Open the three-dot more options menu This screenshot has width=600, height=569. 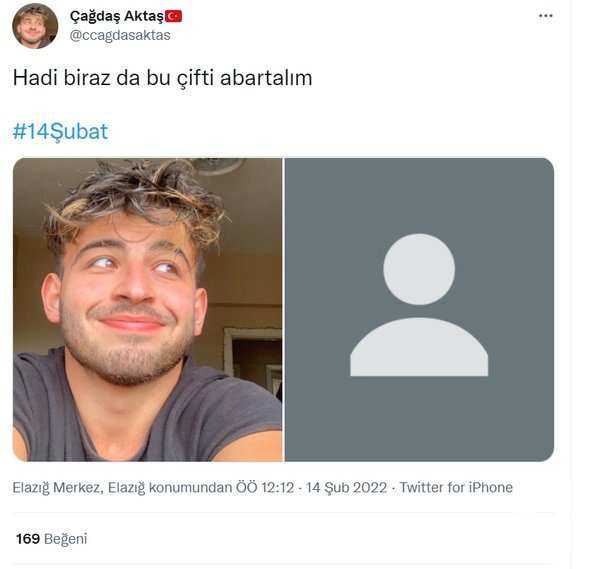click(x=546, y=16)
